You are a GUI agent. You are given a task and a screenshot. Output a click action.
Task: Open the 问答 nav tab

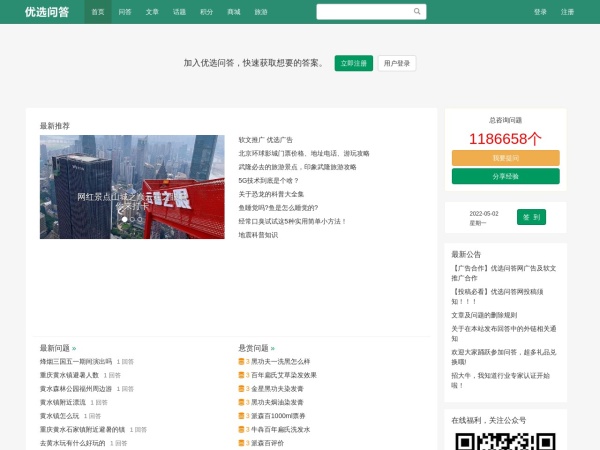pos(125,12)
